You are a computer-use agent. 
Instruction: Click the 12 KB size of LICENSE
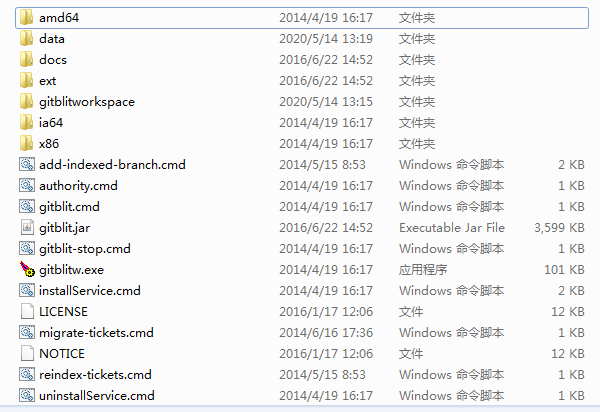pos(568,312)
